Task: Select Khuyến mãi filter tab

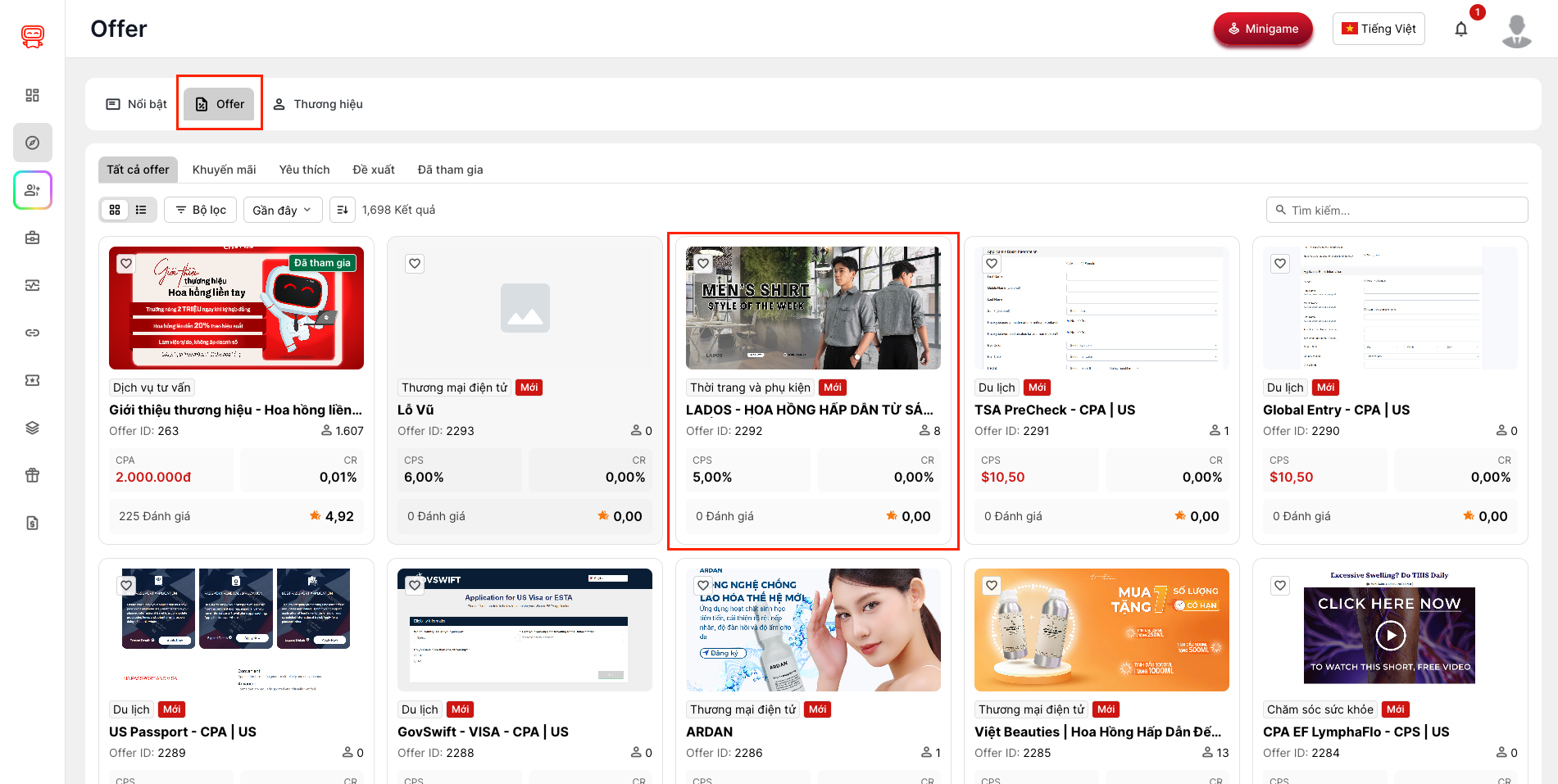Action: click(225, 170)
